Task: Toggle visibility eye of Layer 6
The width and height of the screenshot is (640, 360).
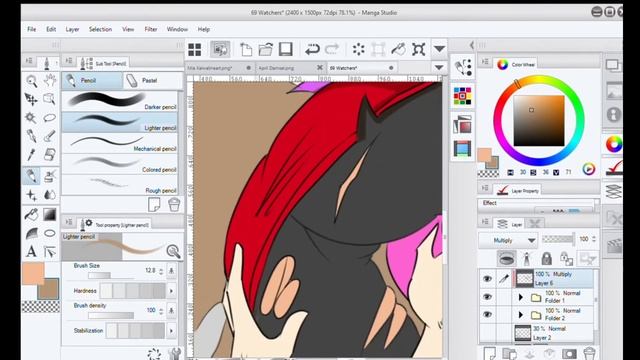Action: (487, 279)
